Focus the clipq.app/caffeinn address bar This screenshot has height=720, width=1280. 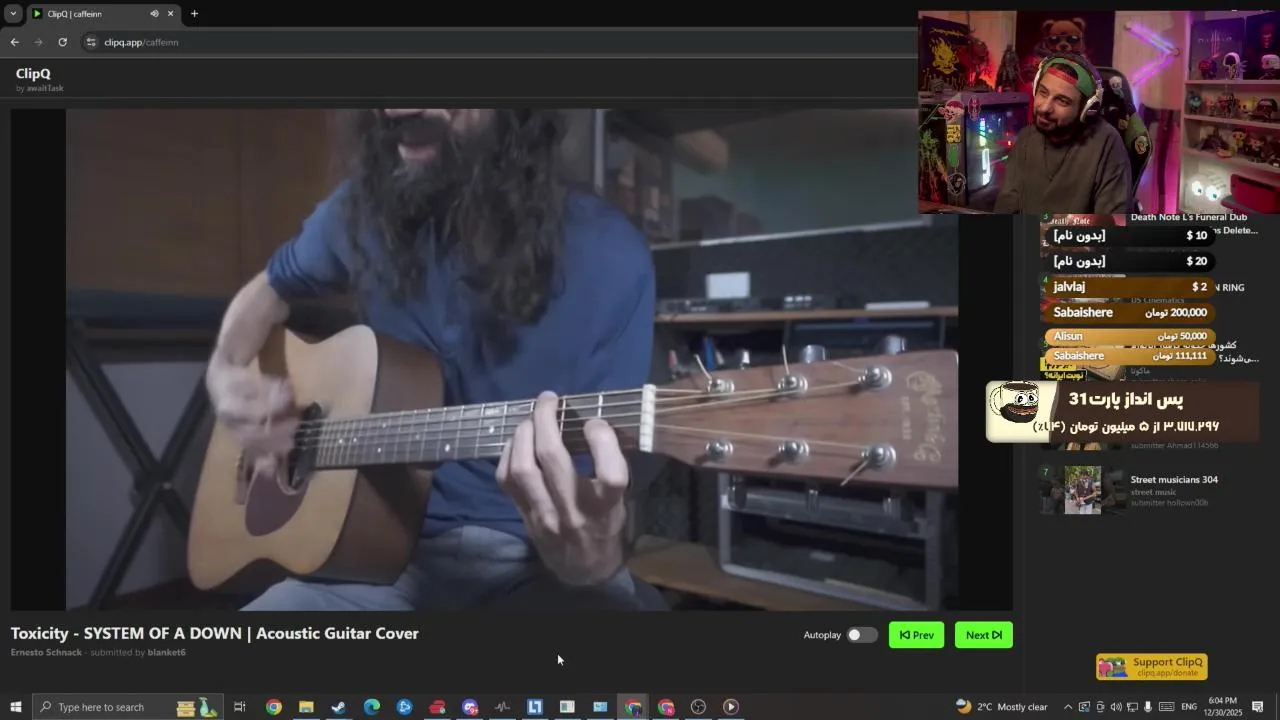tap(500, 42)
